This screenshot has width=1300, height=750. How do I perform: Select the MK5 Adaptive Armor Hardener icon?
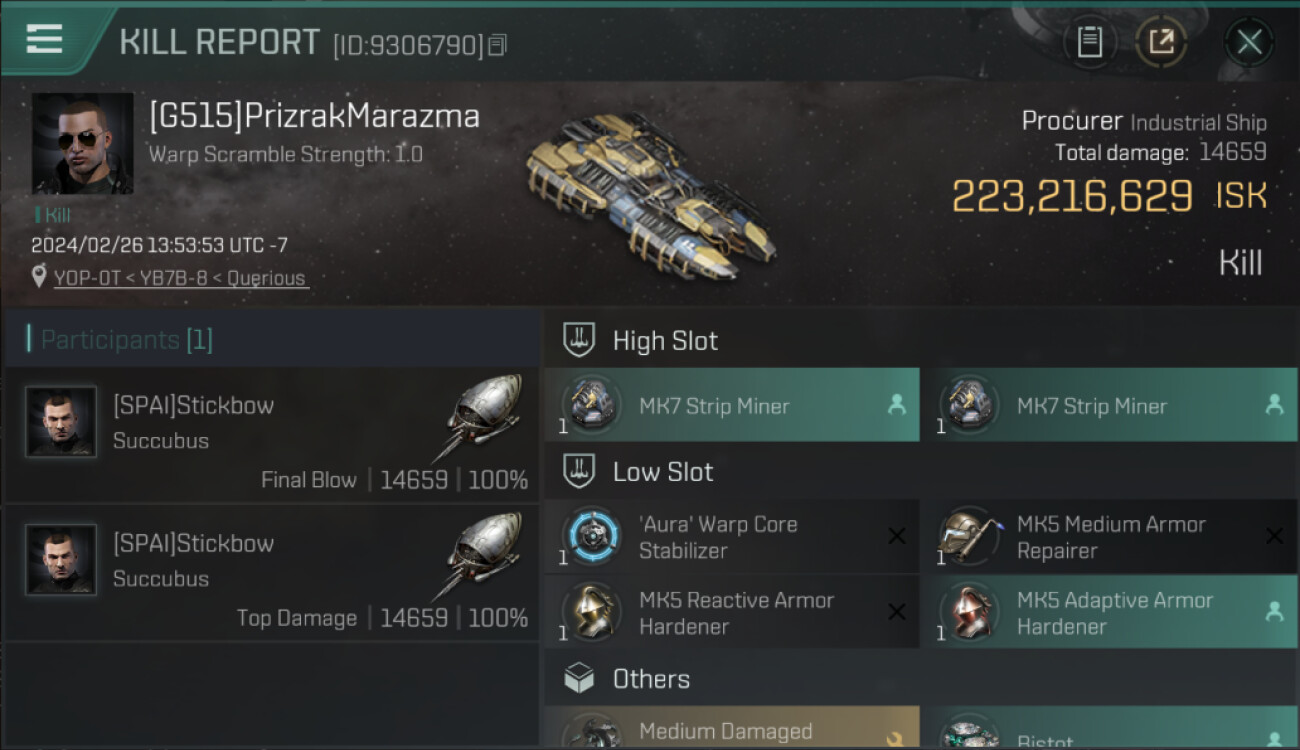click(970, 612)
